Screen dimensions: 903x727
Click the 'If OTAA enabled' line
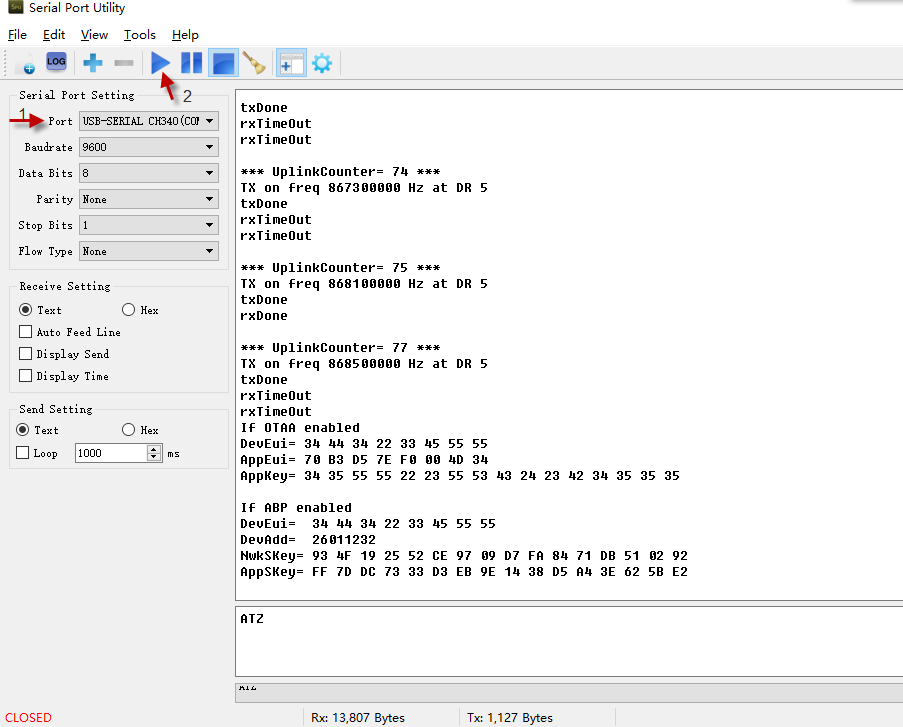coord(300,428)
